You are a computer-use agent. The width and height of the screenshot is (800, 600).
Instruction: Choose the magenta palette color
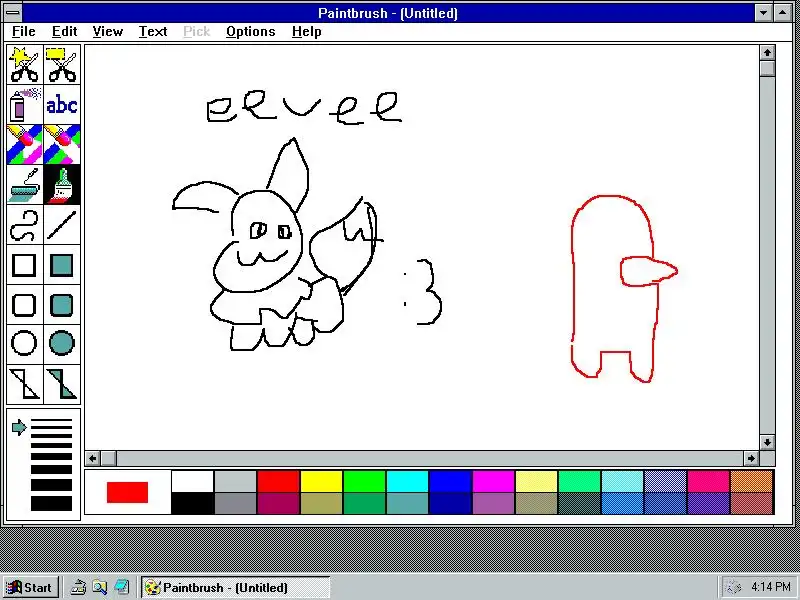point(493,482)
